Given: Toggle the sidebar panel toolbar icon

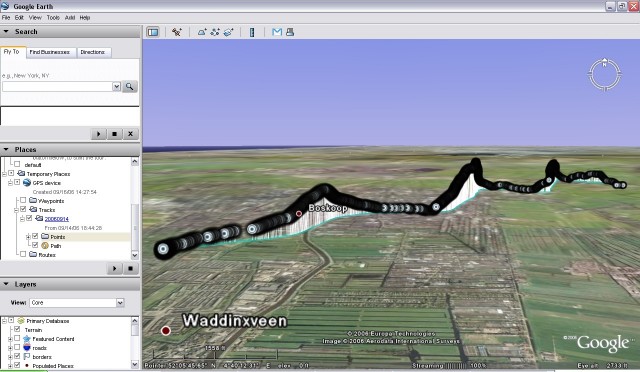Looking at the screenshot, I should coord(153,32).
